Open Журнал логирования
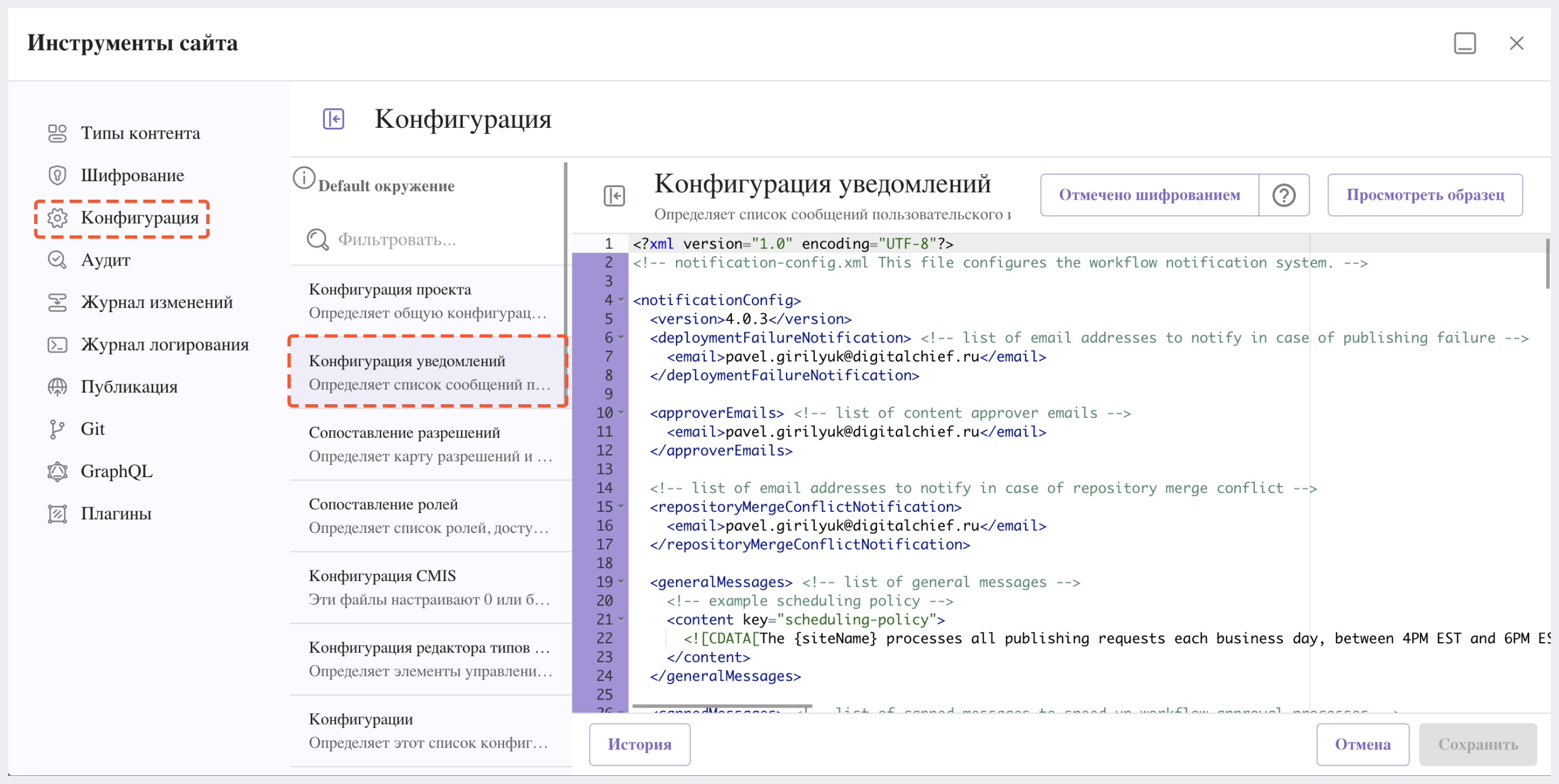The height and width of the screenshot is (784, 1559). point(165,345)
